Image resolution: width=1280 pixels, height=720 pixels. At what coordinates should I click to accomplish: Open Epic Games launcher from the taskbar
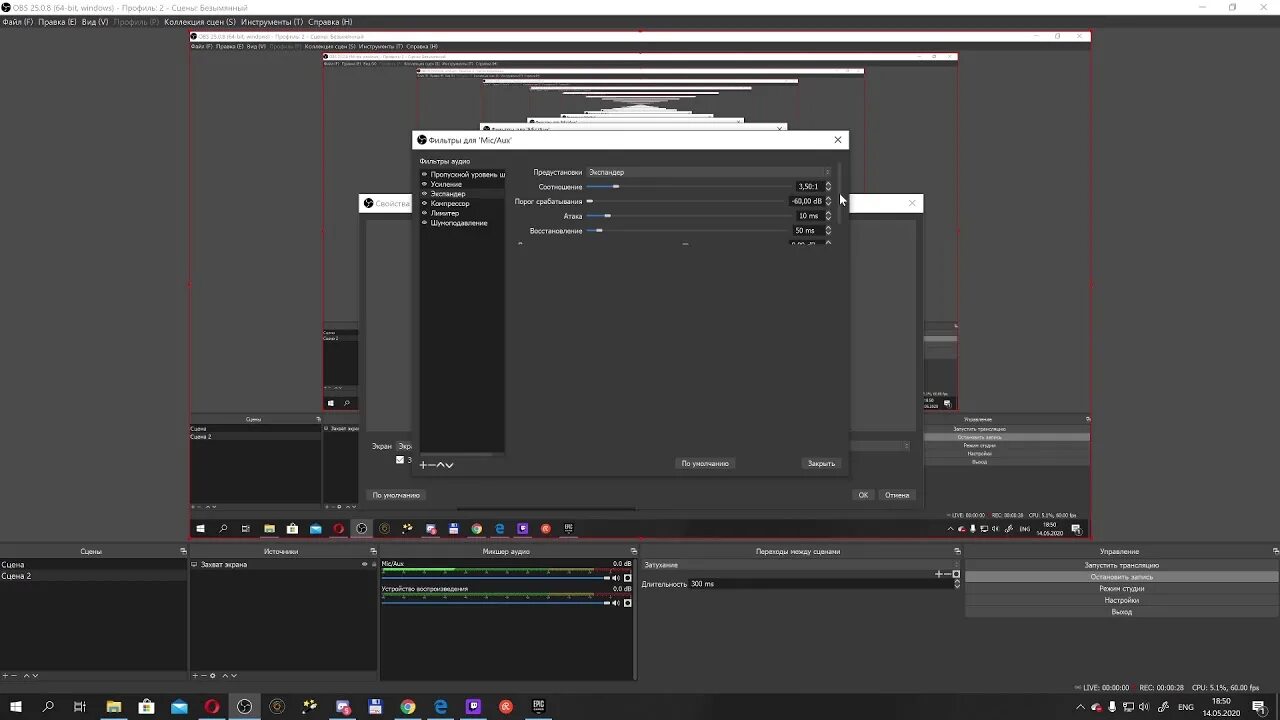[x=539, y=707]
